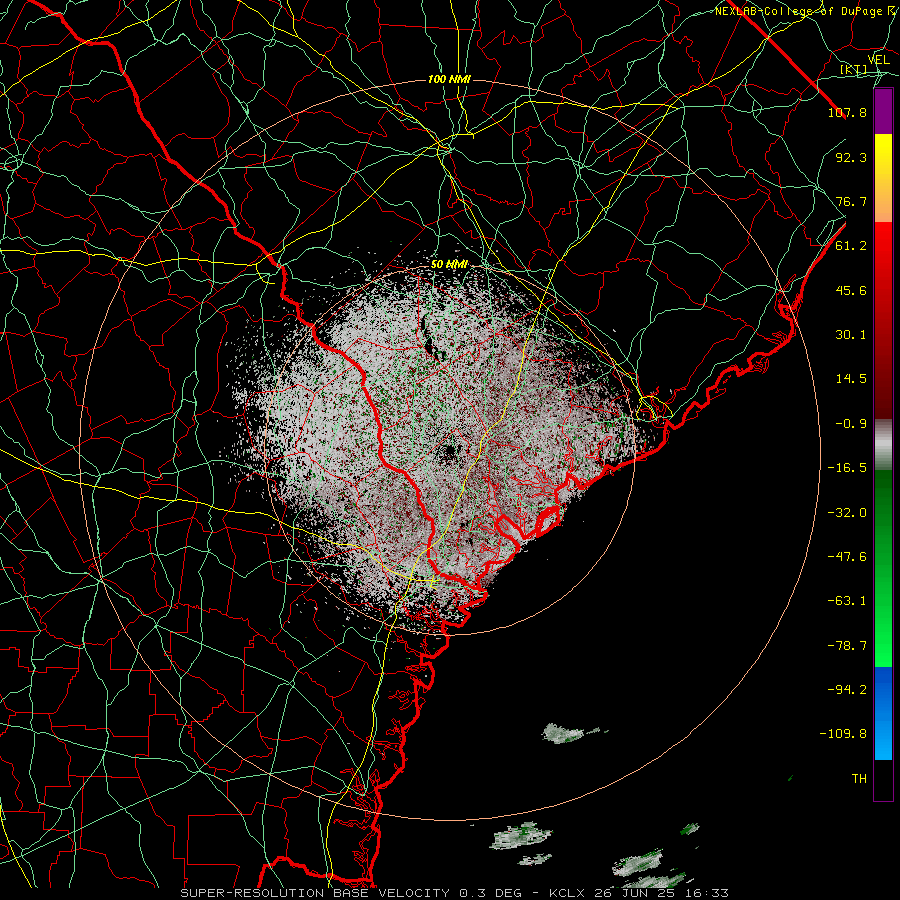Screen dimensions: 900x900
Task: Click the 76.7 value on the velocity scale
Action: tap(851, 201)
